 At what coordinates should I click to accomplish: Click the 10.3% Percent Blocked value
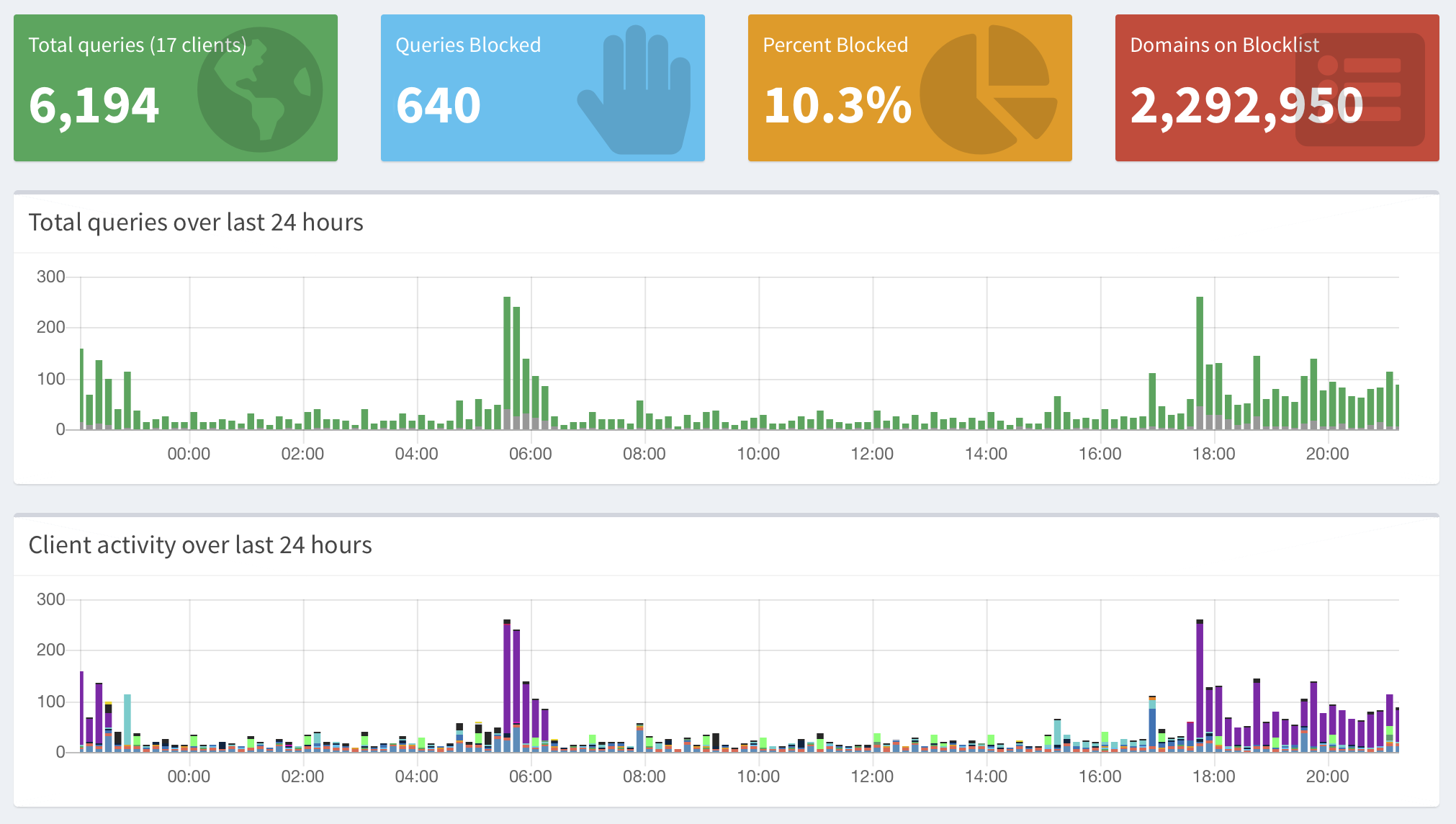pos(837,105)
